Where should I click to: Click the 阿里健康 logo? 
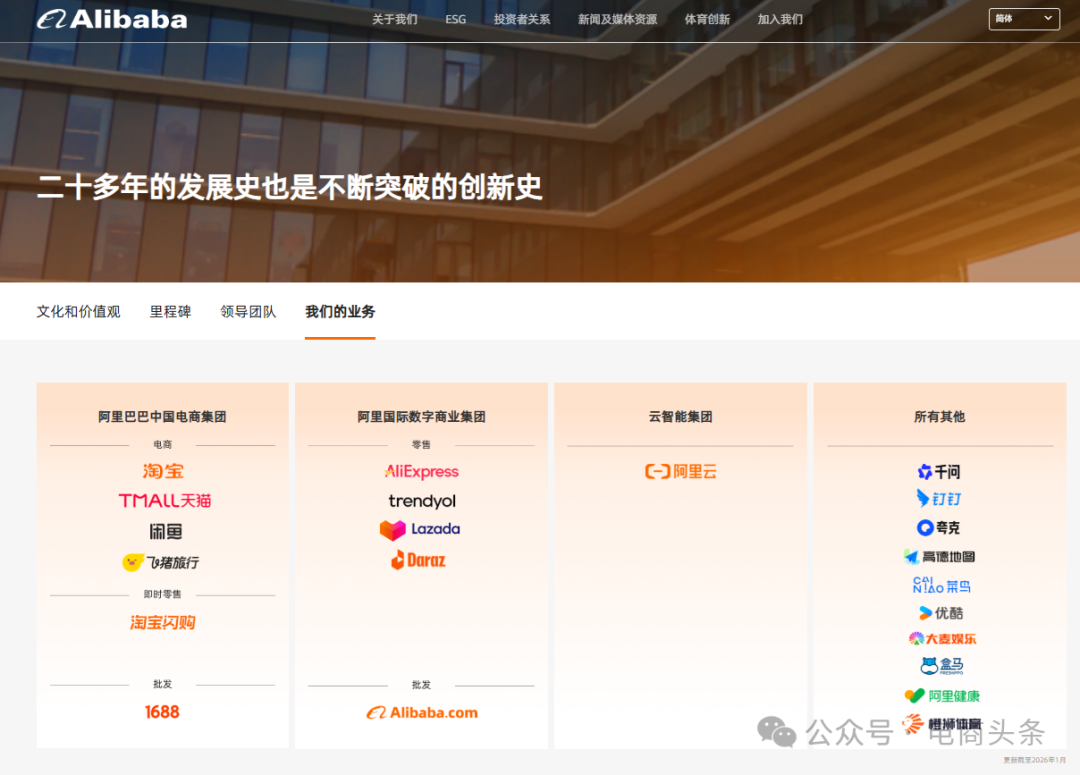942,696
